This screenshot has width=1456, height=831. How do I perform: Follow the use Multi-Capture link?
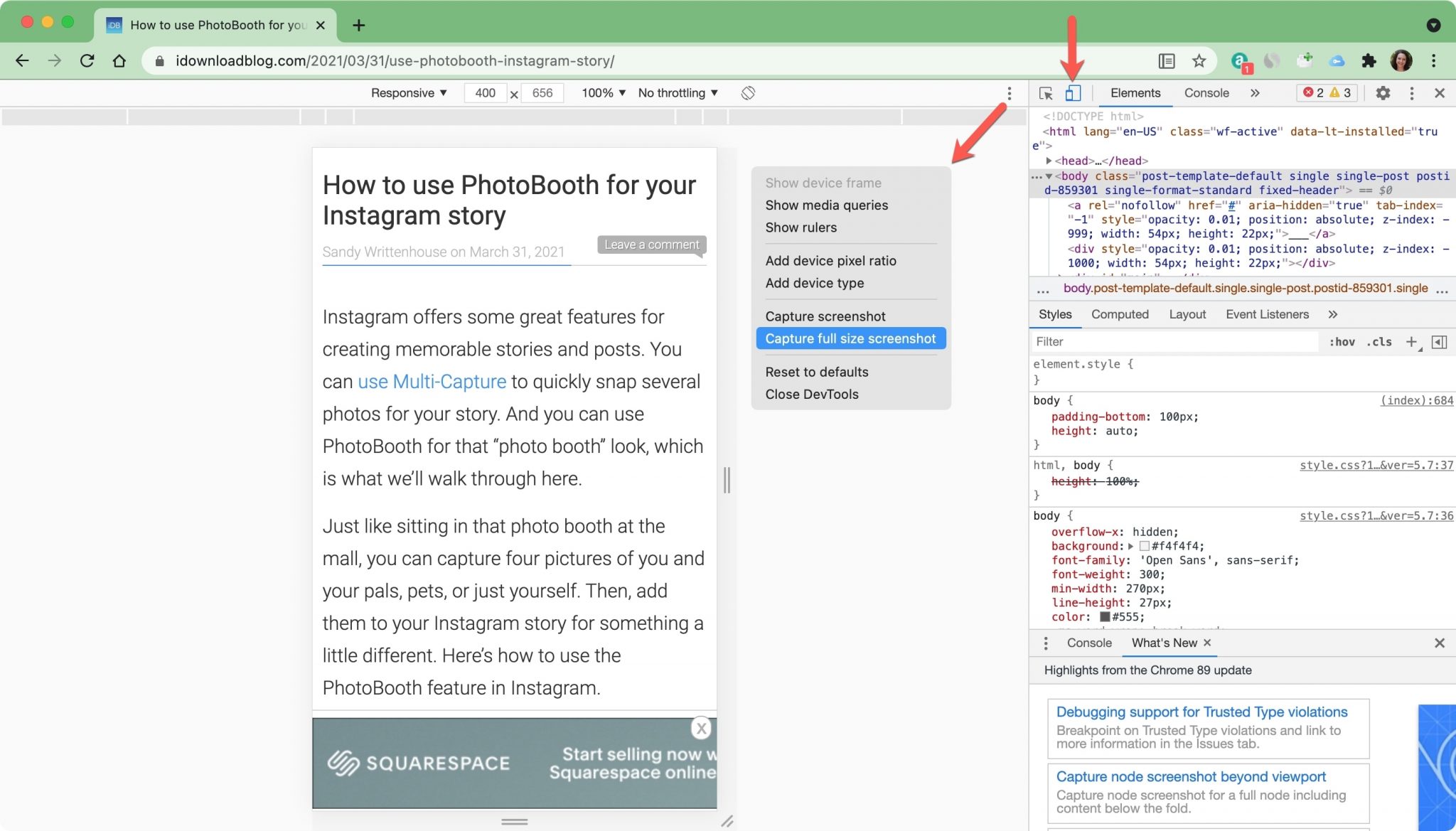point(432,382)
